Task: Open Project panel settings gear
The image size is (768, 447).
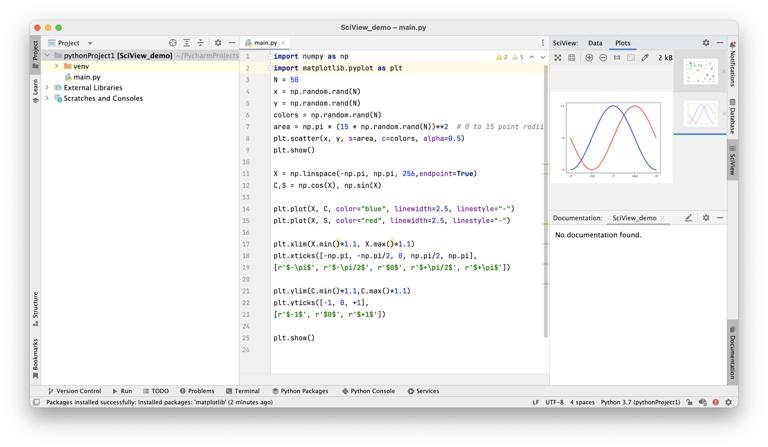Action: (x=218, y=43)
